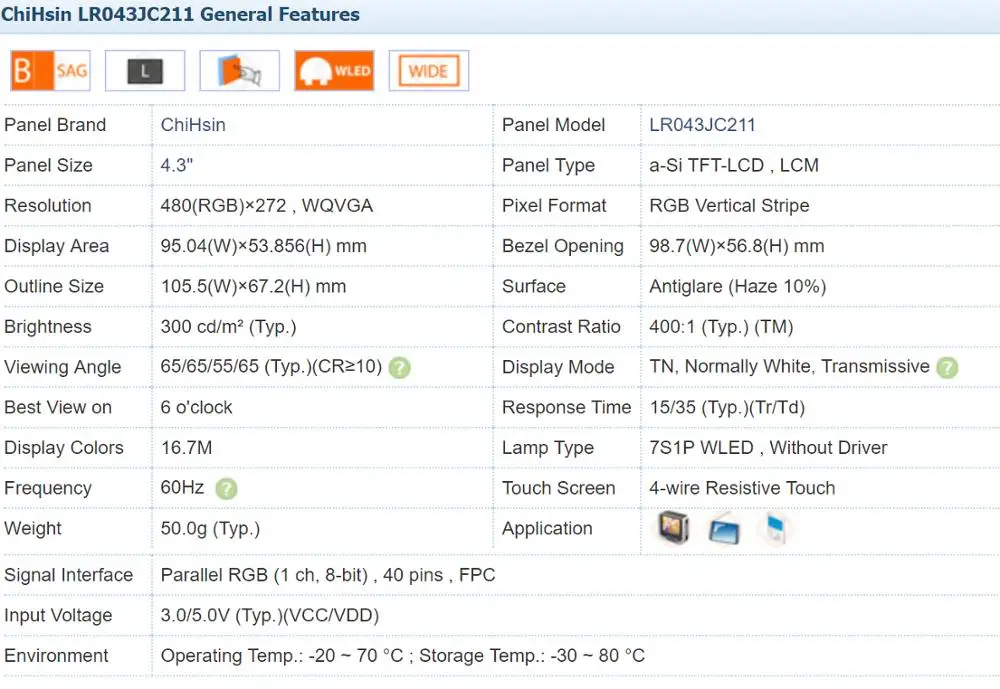Image resolution: width=1000 pixels, height=689 pixels.
Task: Click the Lamp Type value 7S1P WLED
Action: pyautogui.click(x=702, y=448)
